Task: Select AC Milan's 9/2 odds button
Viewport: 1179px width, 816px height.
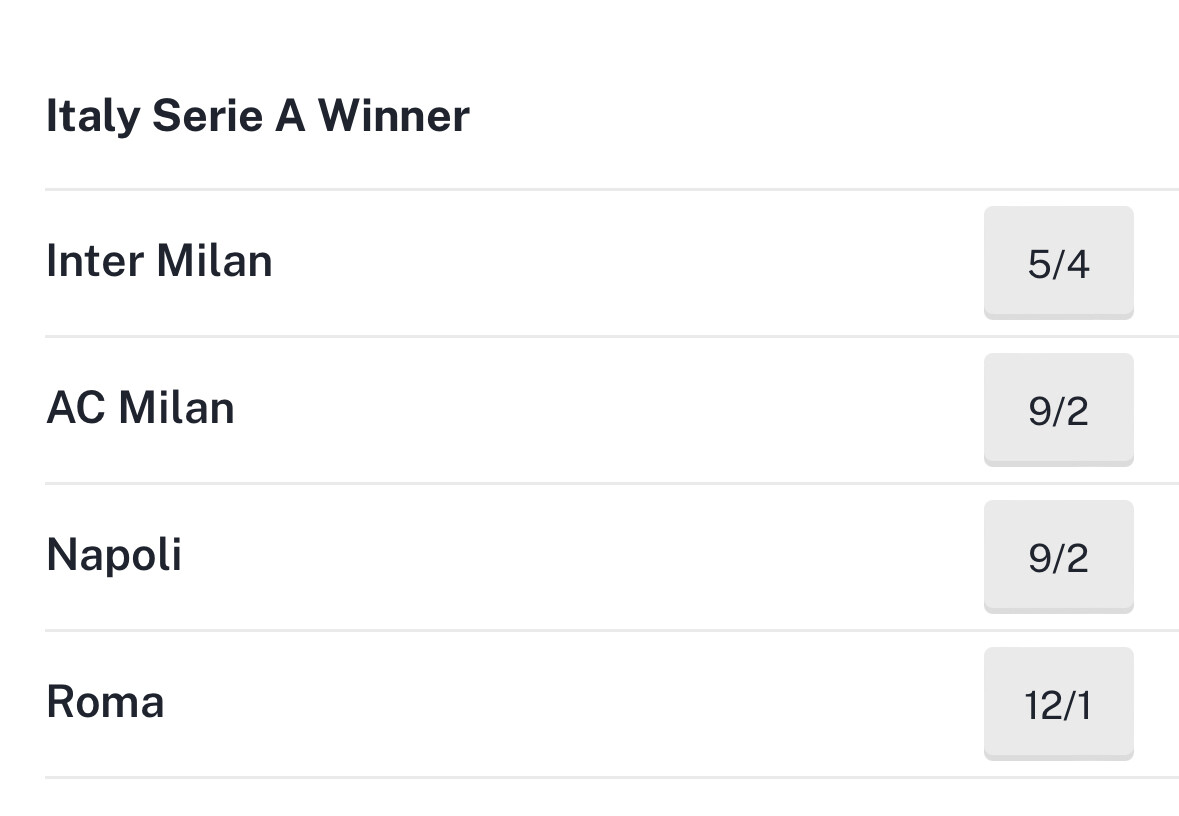Action: pyautogui.click(x=1058, y=410)
